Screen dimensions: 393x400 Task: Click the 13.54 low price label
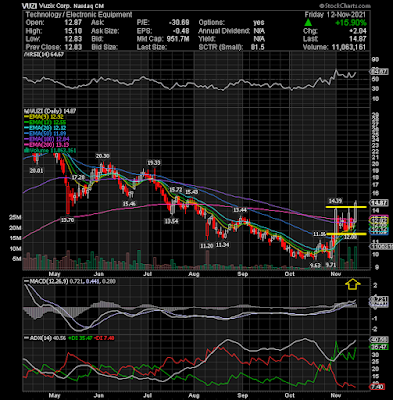coord(171,221)
